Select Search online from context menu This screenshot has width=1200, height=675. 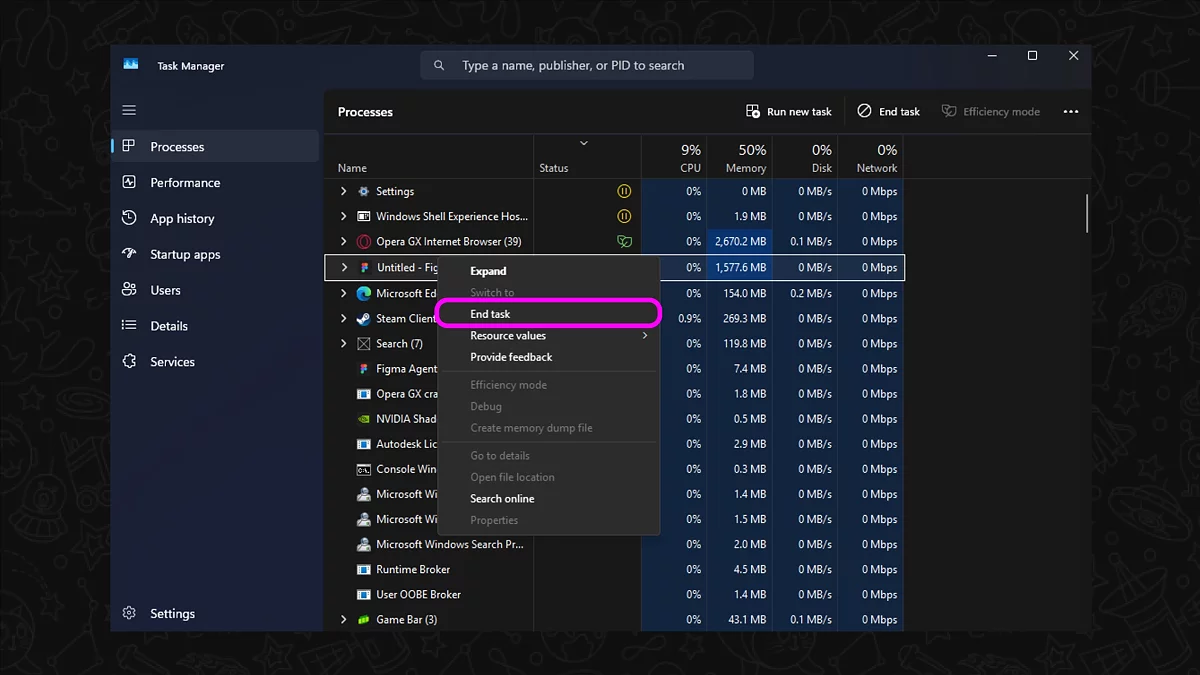(502, 499)
